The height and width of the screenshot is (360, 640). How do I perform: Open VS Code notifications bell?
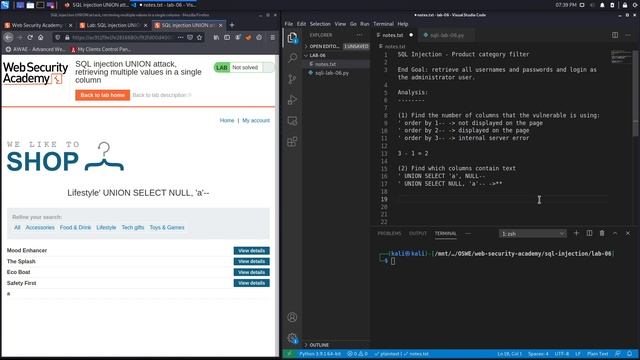(x=629, y=353)
